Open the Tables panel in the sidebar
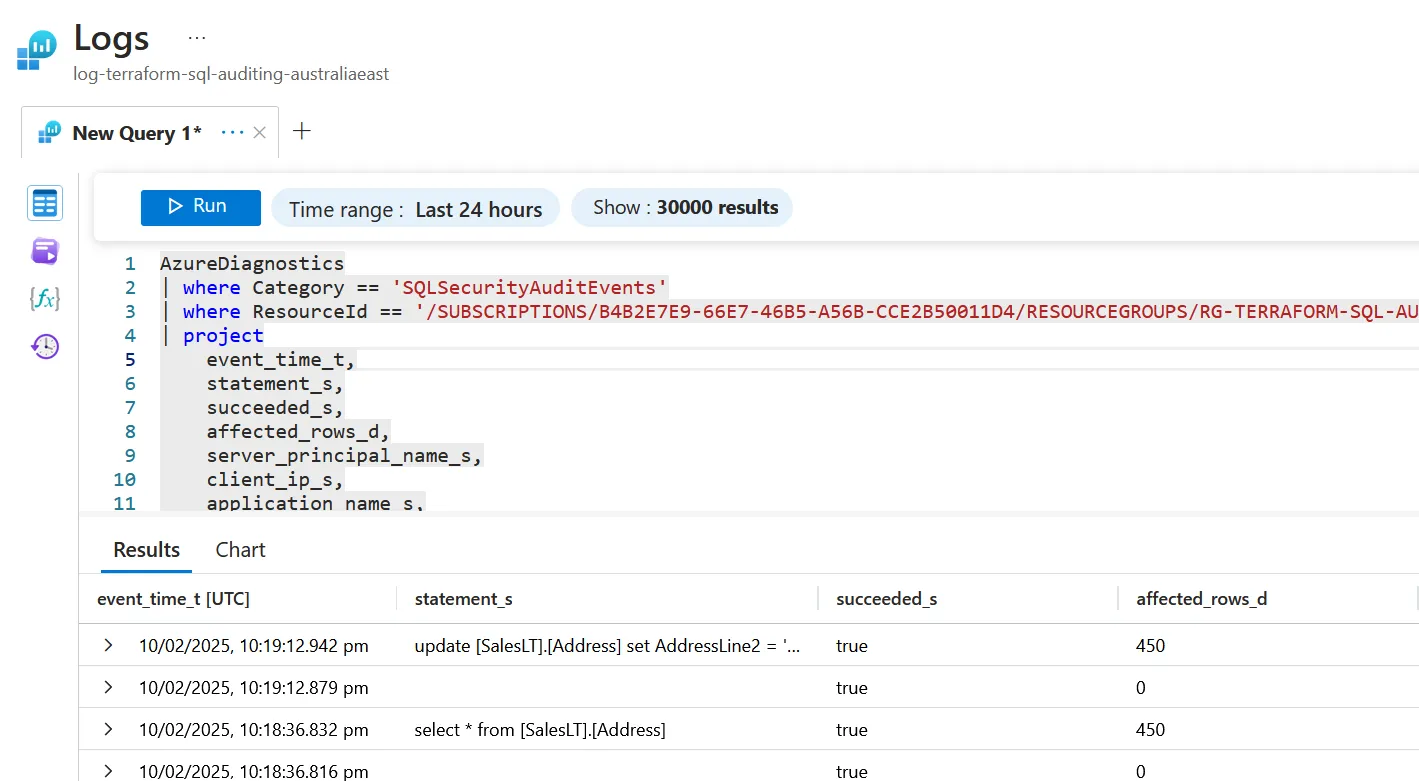 point(44,202)
